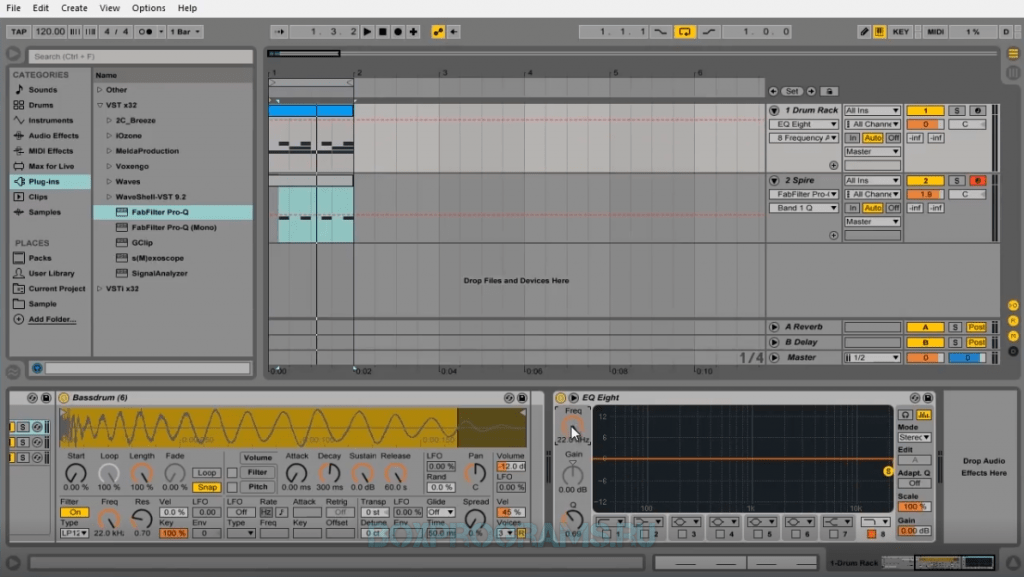Unfold the A Reverb return track

point(774,327)
